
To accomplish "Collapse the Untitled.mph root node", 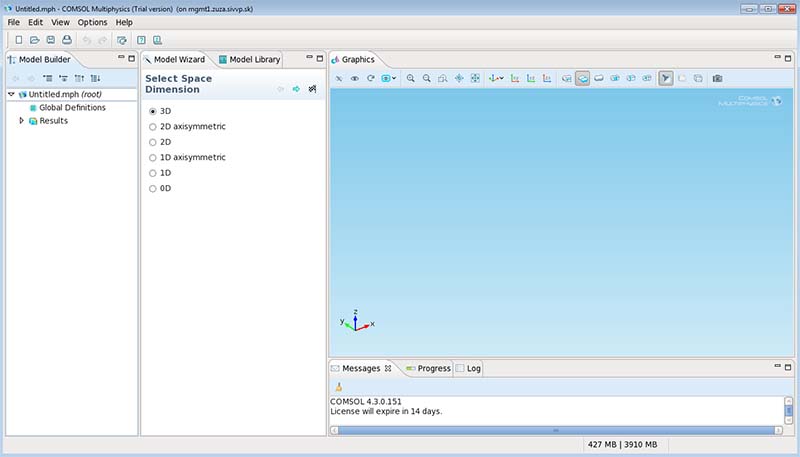I will [x=11, y=94].
